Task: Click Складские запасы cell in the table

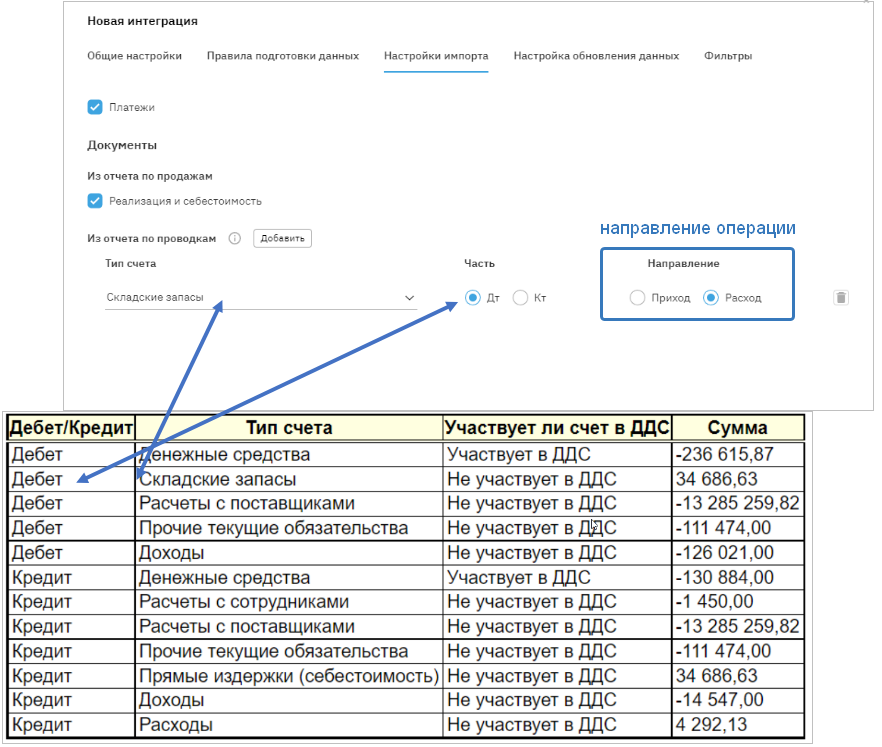Action: point(289,479)
